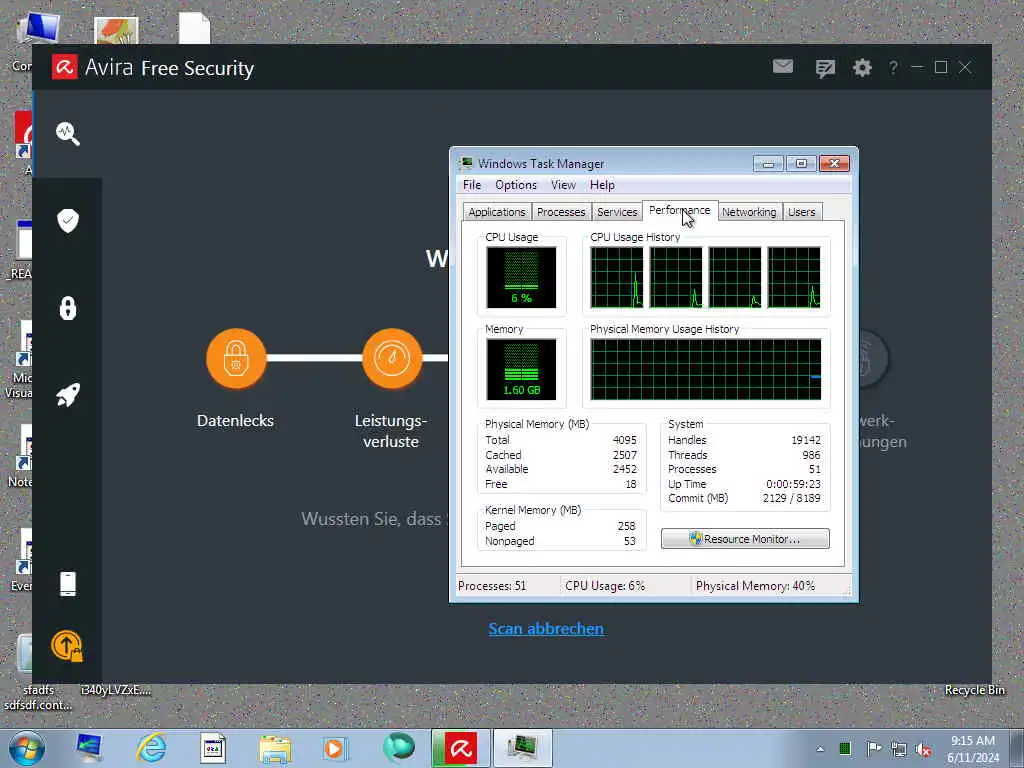Open the Task Manager File menu

coord(472,185)
